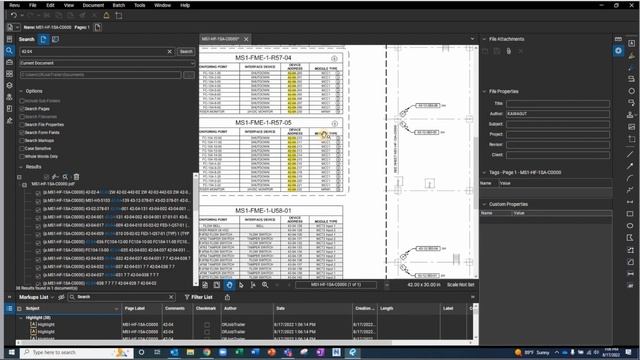The height and width of the screenshot is (360, 640).
Task: Open the View menu
Action: coord(69,5)
